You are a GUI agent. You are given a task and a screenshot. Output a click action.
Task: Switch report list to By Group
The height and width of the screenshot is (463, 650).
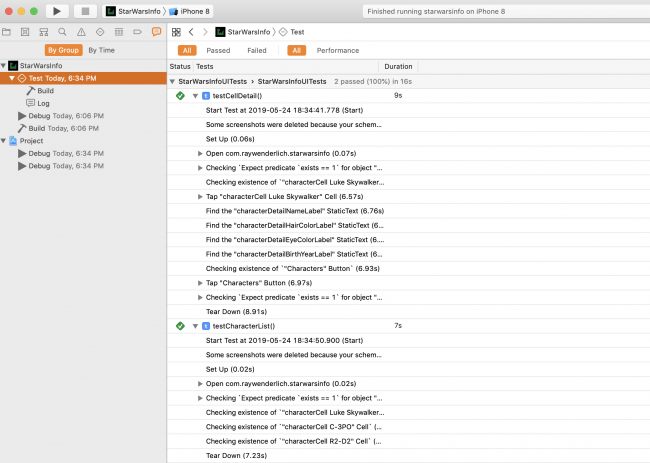tap(63, 50)
